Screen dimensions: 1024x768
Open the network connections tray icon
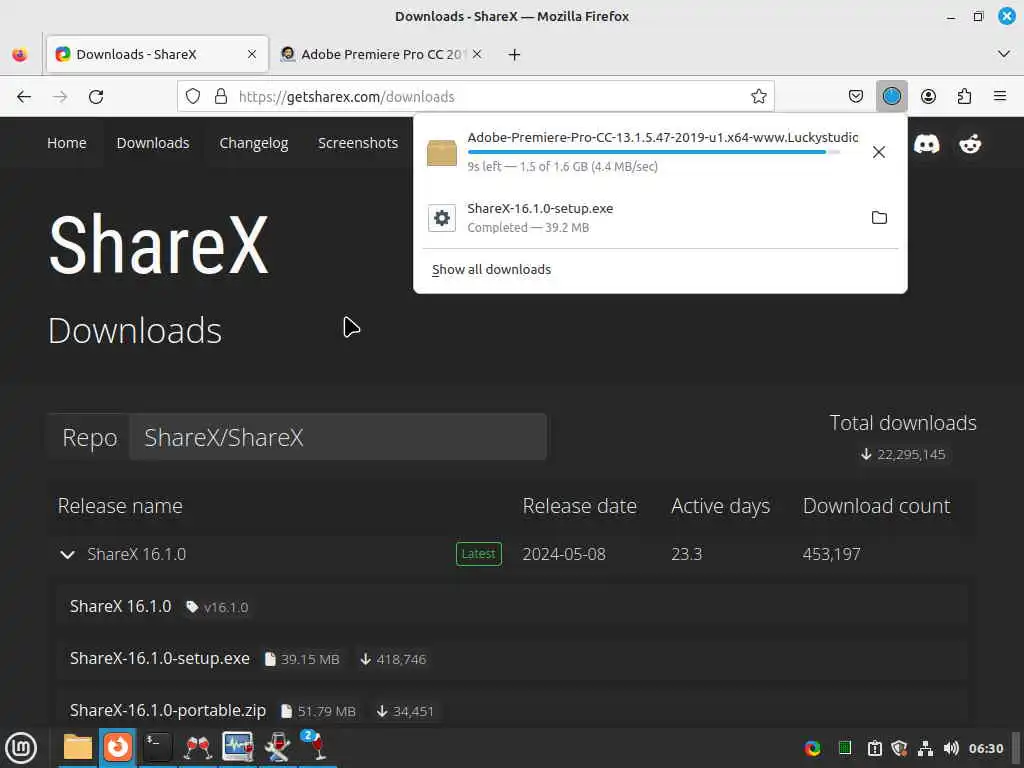tap(925, 748)
